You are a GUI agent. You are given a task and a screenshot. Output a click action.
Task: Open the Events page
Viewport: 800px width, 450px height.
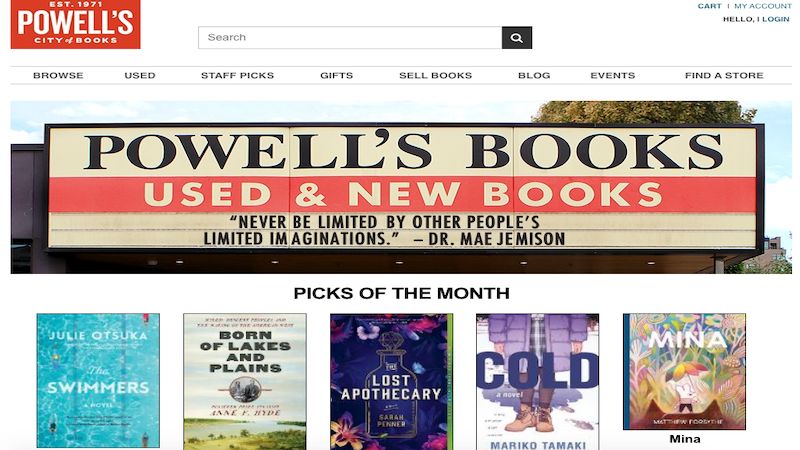[x=612, y=76]
